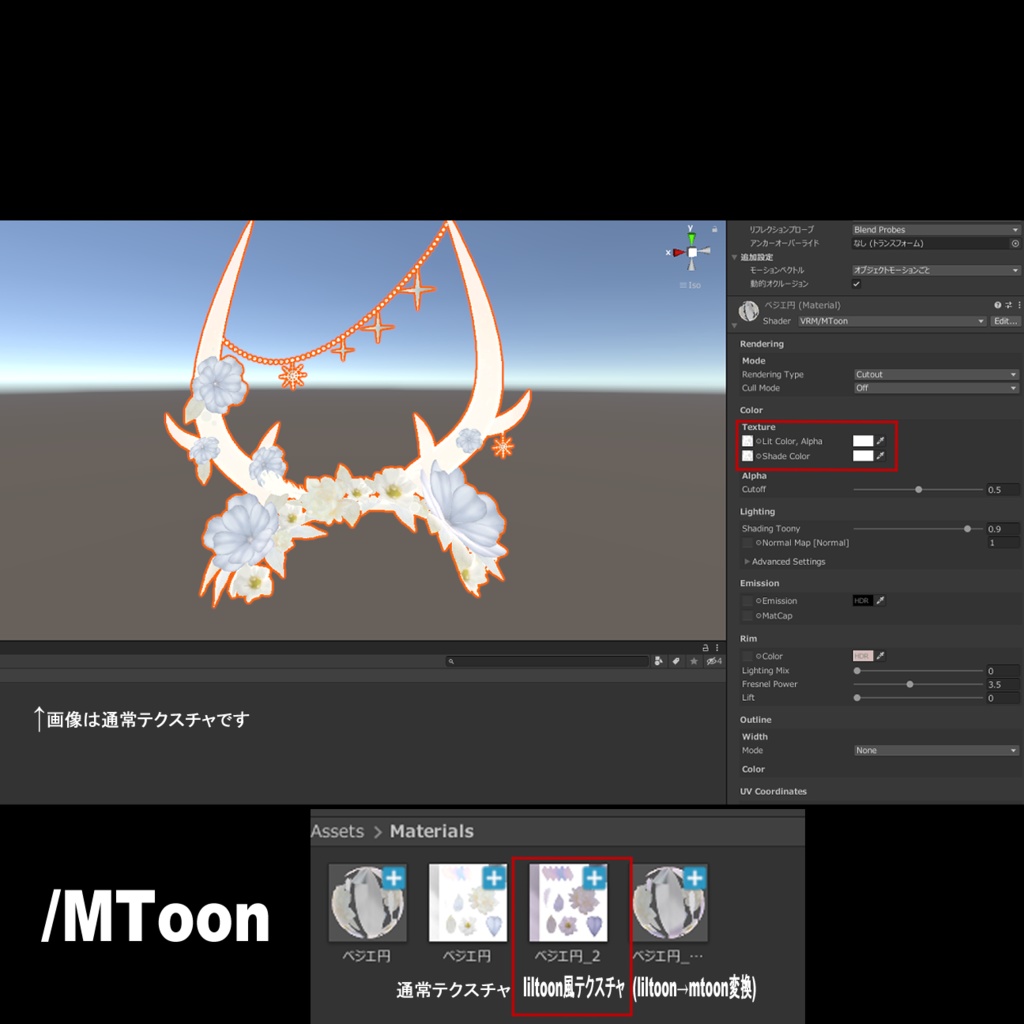Toggle the Project panel lock icon
Screen dimensions: 1024x1024
(705, 648)
